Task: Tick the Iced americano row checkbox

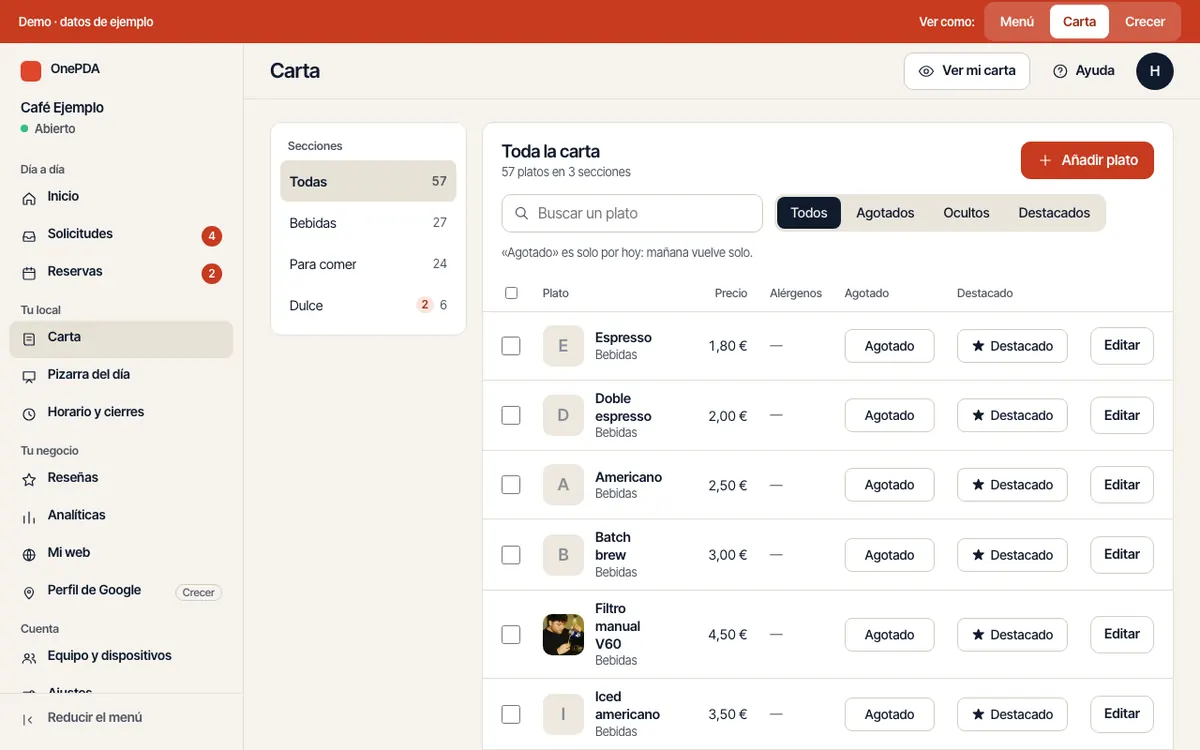Action: [511, 715]
